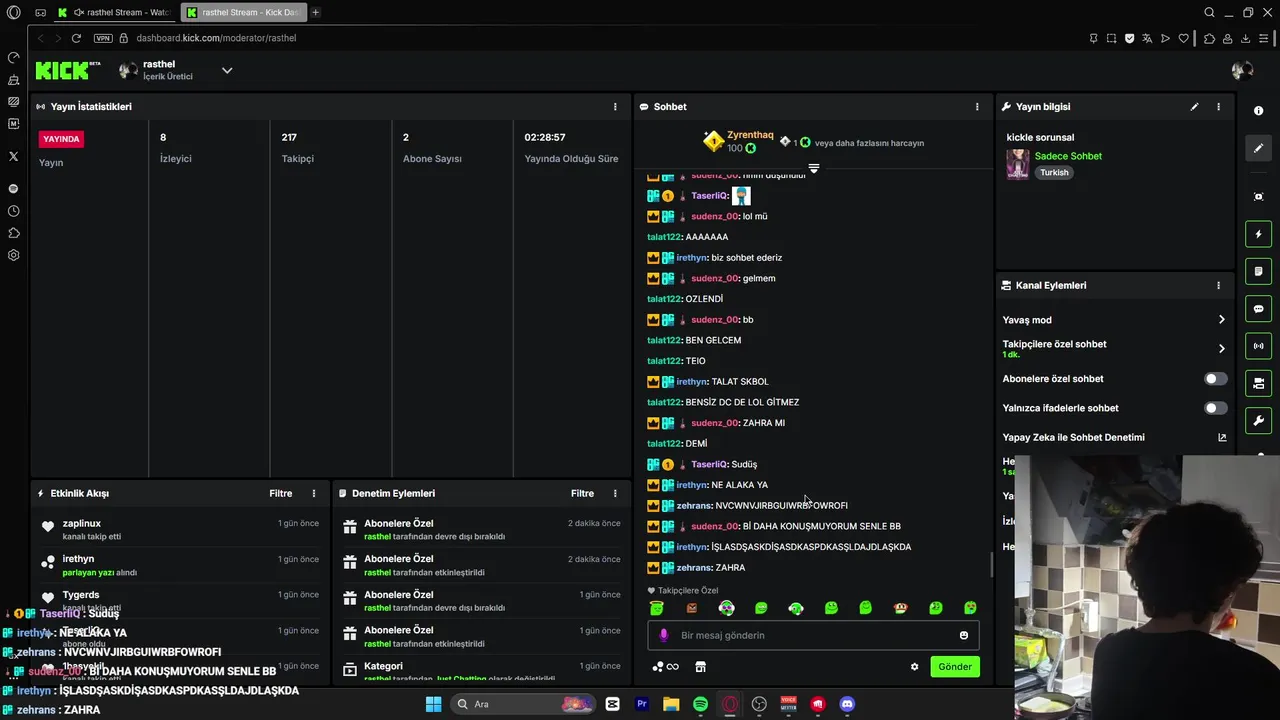This screenshot has width=1280, height=720.
Task: Click the taskbar search box Ara
Action: point(523,704)
